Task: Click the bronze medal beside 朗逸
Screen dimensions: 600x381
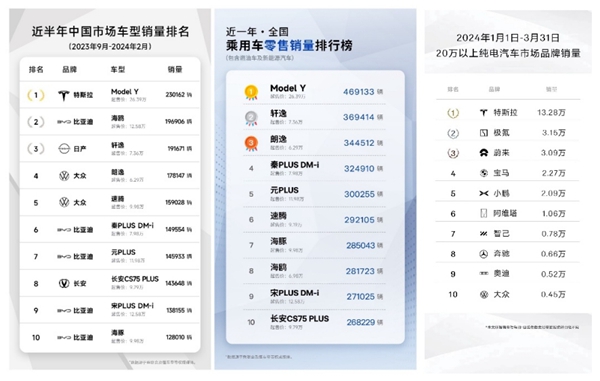Action: pyautogui.click(x=251, y=143)
